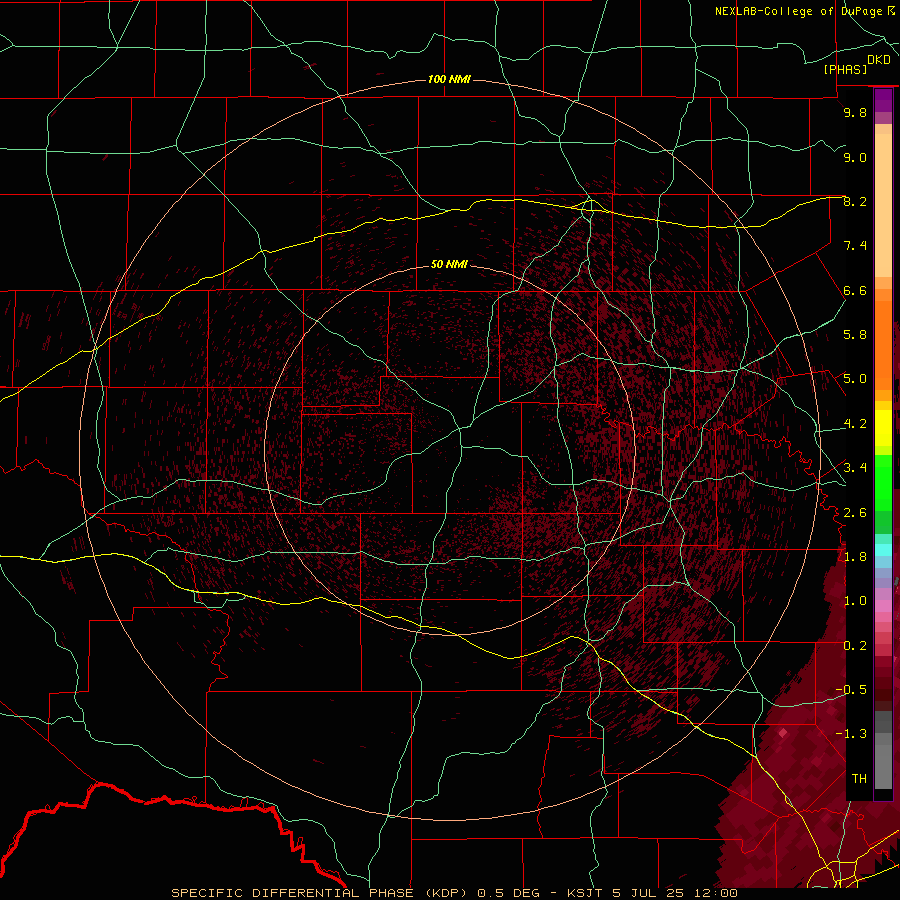This screenshot has width=900, height=900.
Task: Click the 3.4 scale value label
Action: pyautogui.click(x=855, y=468)
